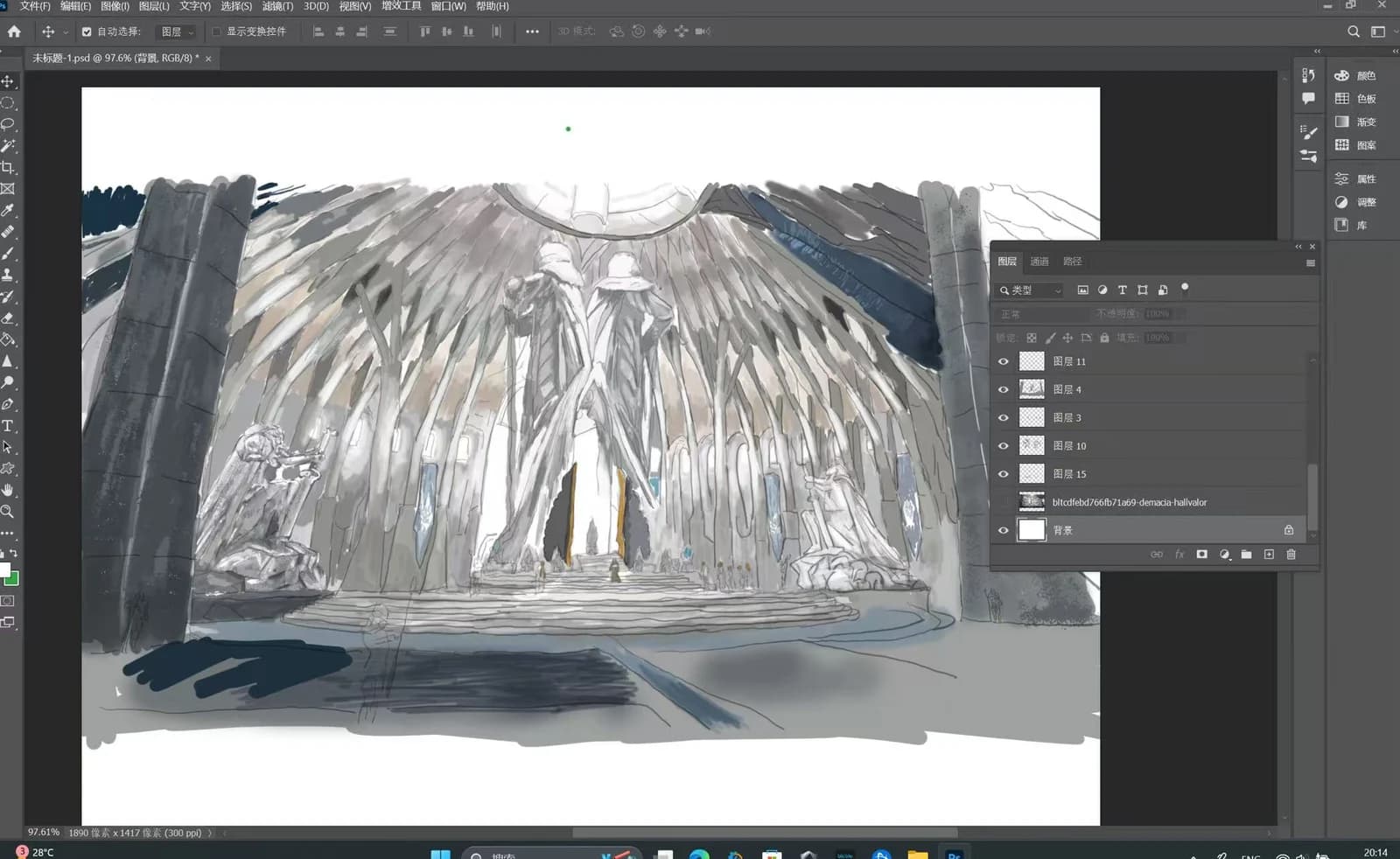Select the Brush tool
The width and height of the screenshot is (1400, 859).
pyautogui.click(x=8, y=253)
